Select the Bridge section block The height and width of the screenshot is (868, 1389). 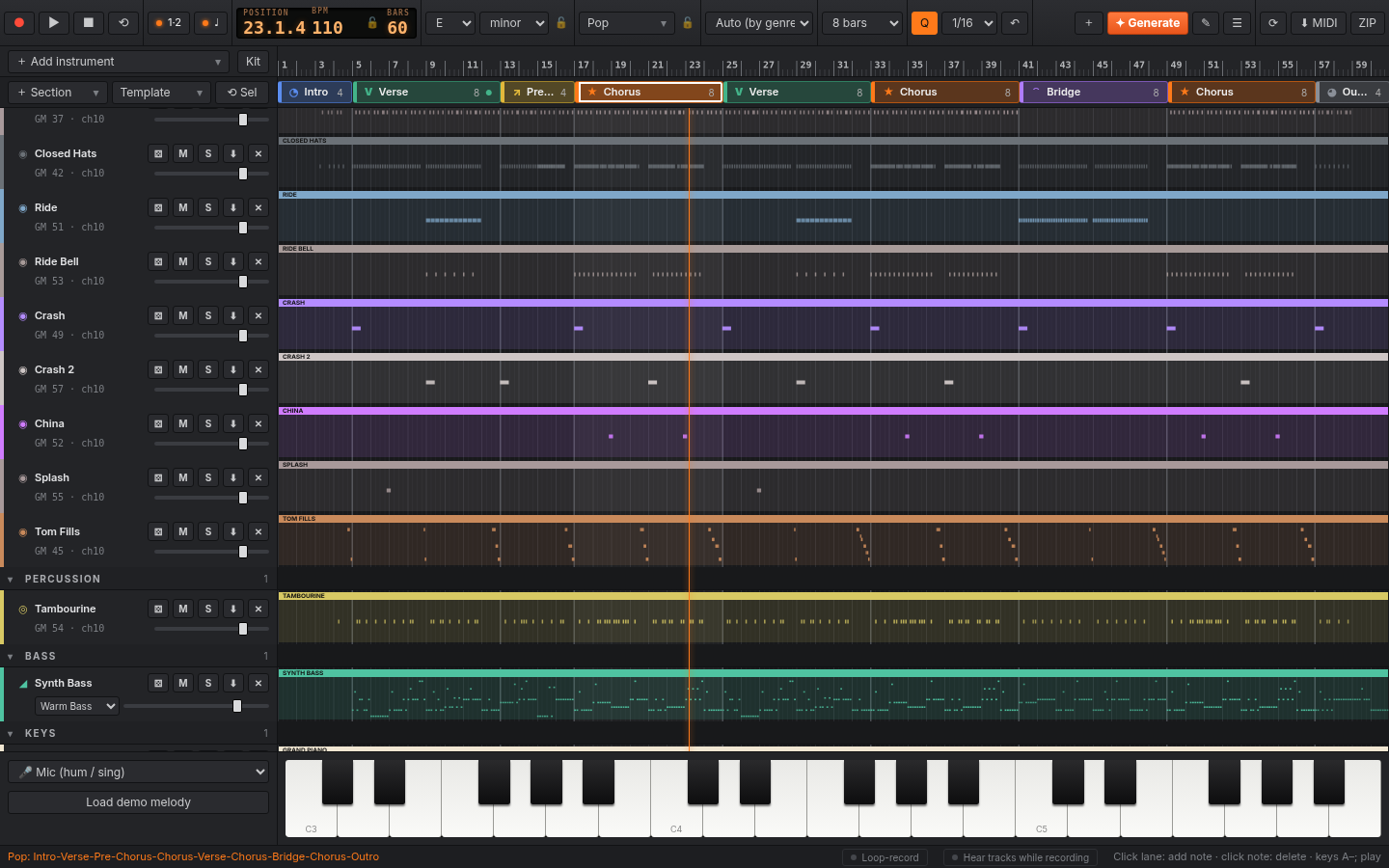point(1093,93)
